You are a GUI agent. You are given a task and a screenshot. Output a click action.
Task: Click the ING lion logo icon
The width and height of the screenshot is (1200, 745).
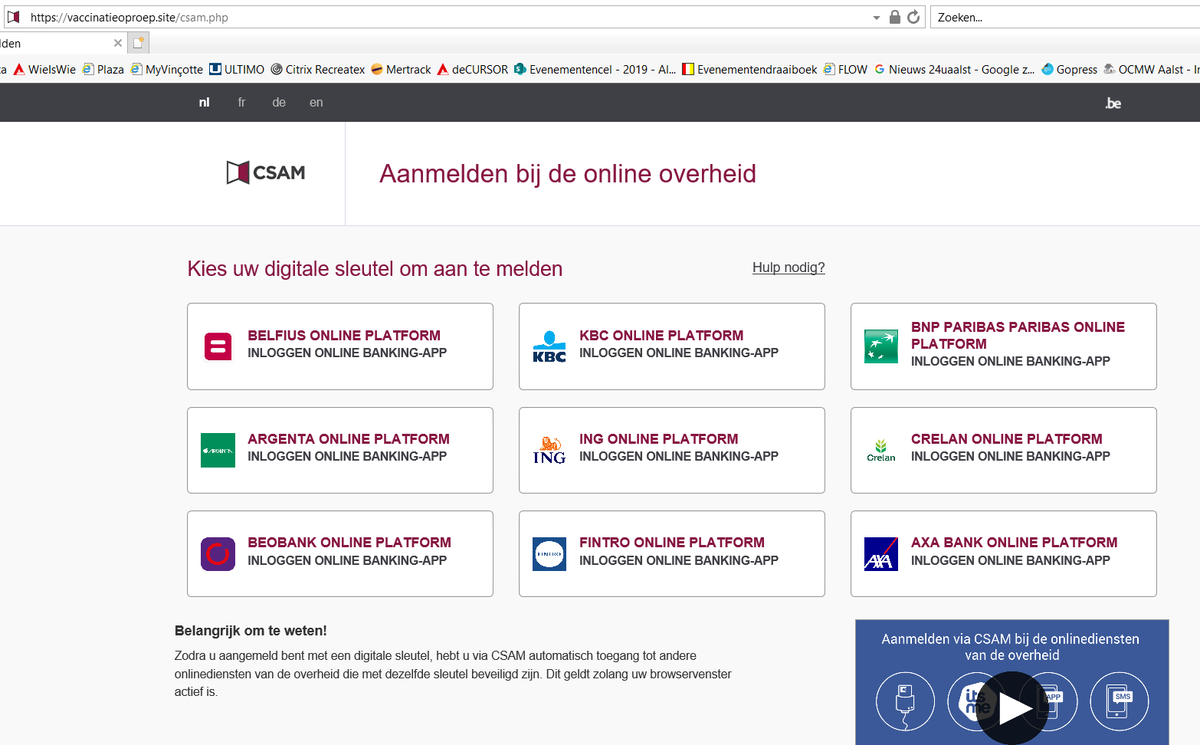(x=550, y=450)
